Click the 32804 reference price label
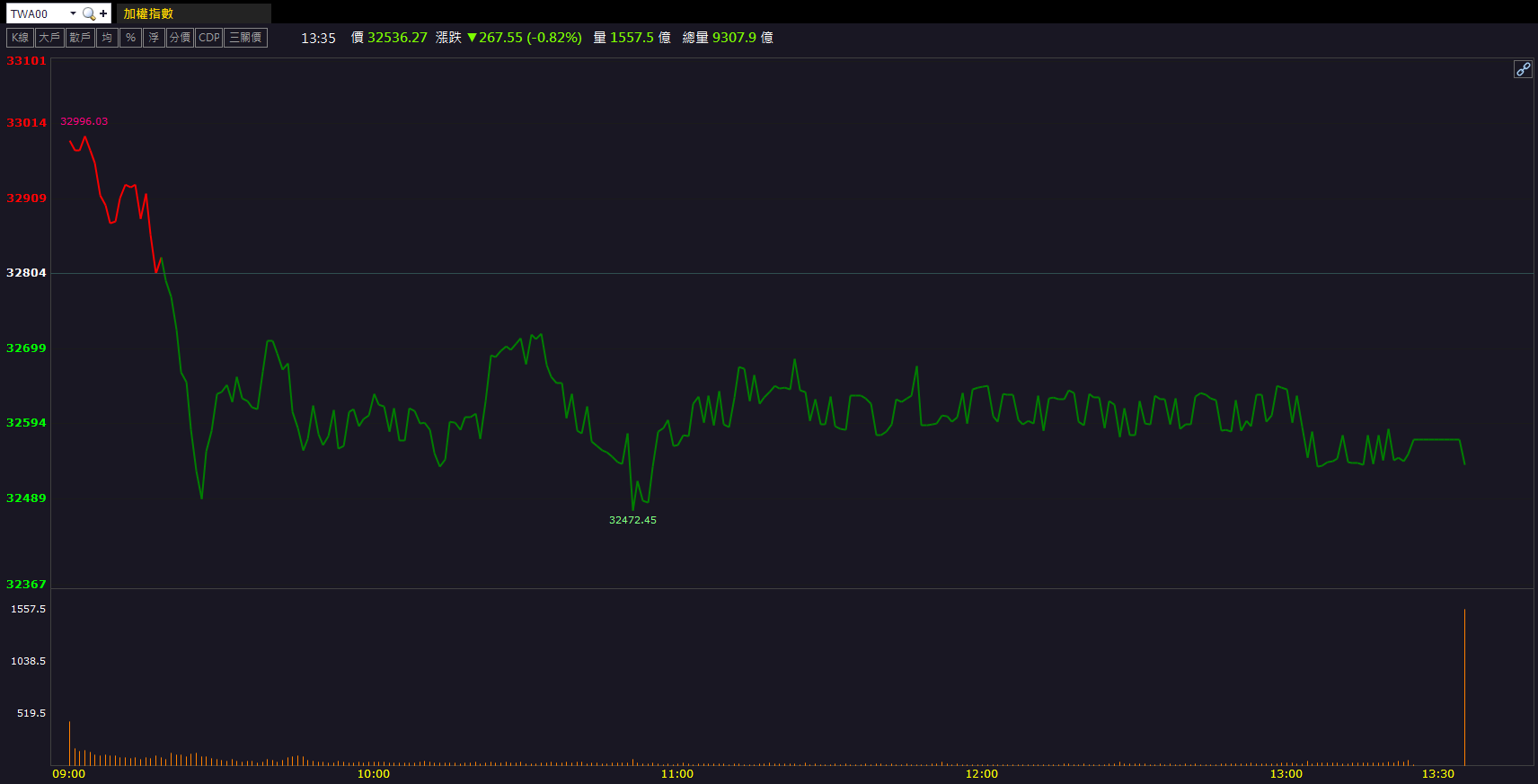This screenshot has height=784, width=1538. (x=26, y=272)
